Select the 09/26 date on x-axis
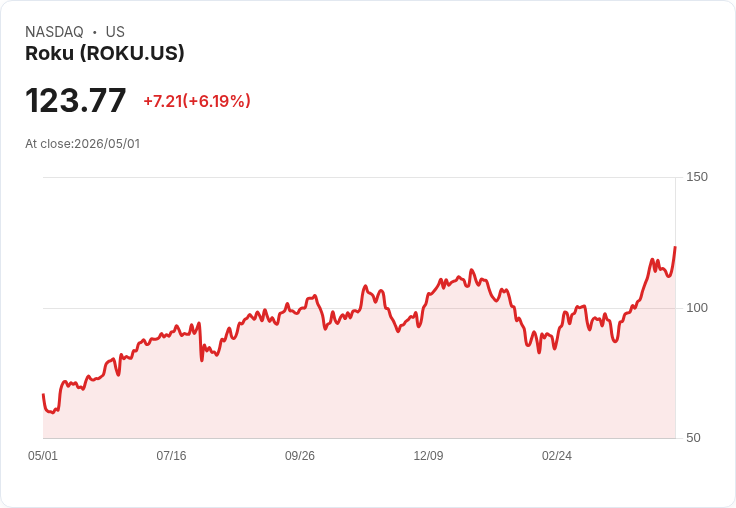The height and width of the screenshot is (508, 736). coord(300,456)
